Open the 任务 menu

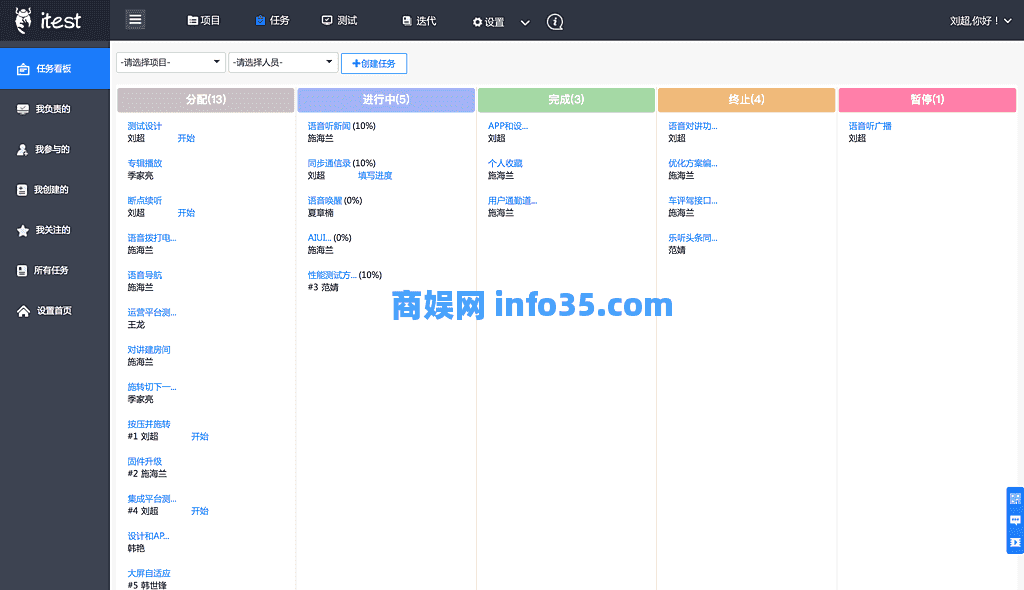coord(272,21)
